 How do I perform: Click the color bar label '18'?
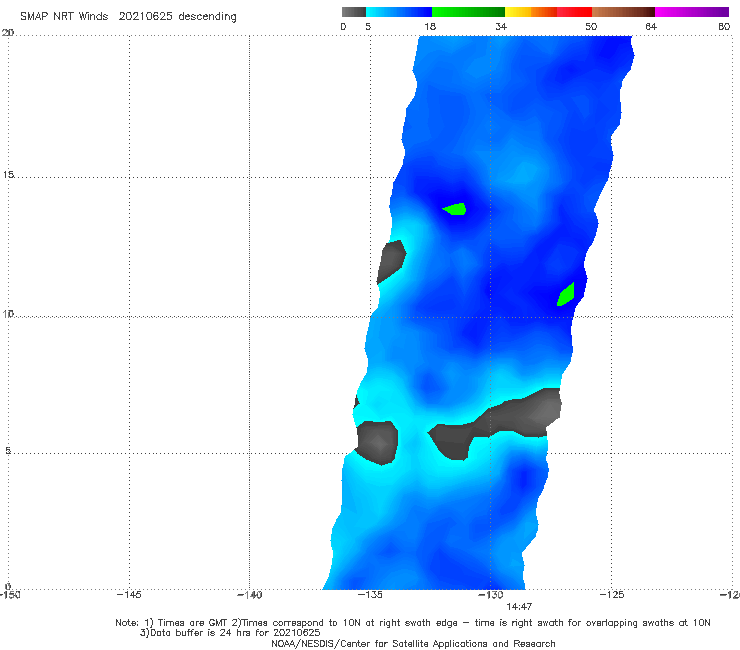pyautogui.click(x=430, y=27)
